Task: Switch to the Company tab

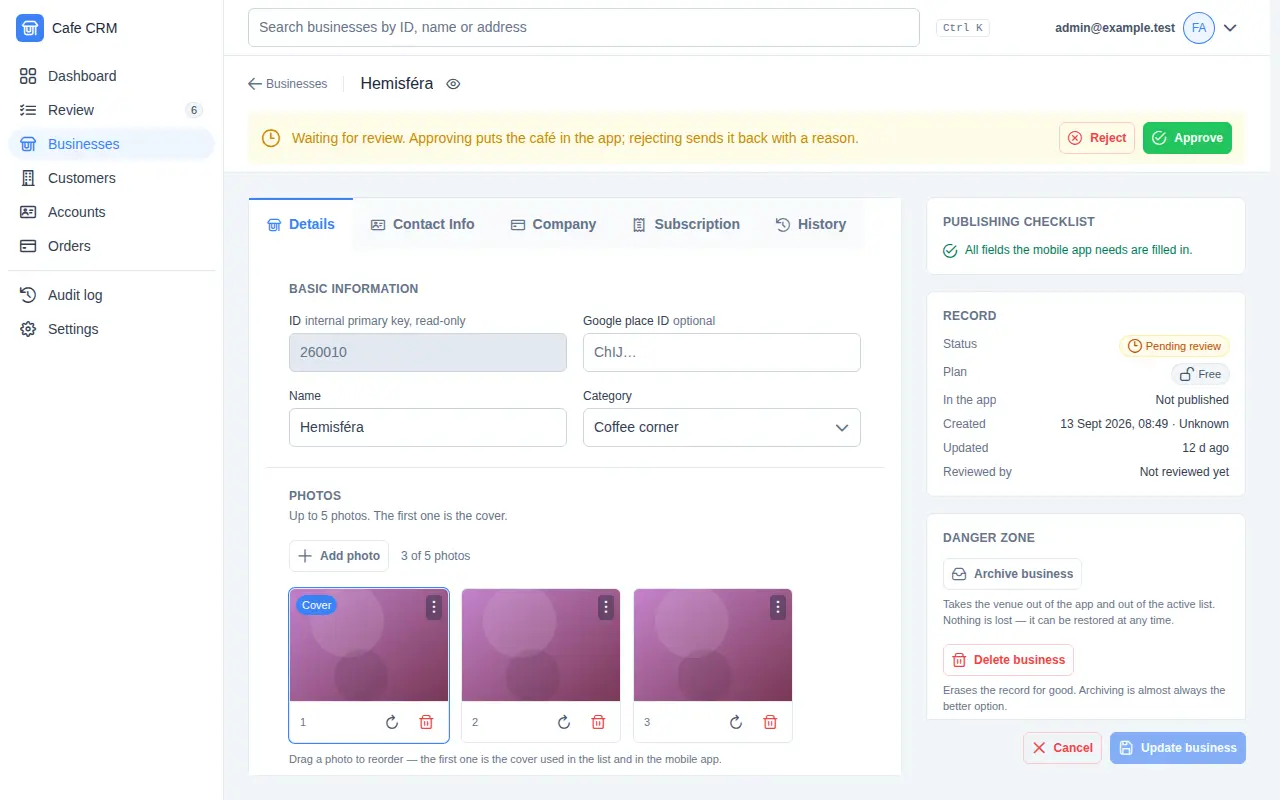Action: click(x=553, y=224)
